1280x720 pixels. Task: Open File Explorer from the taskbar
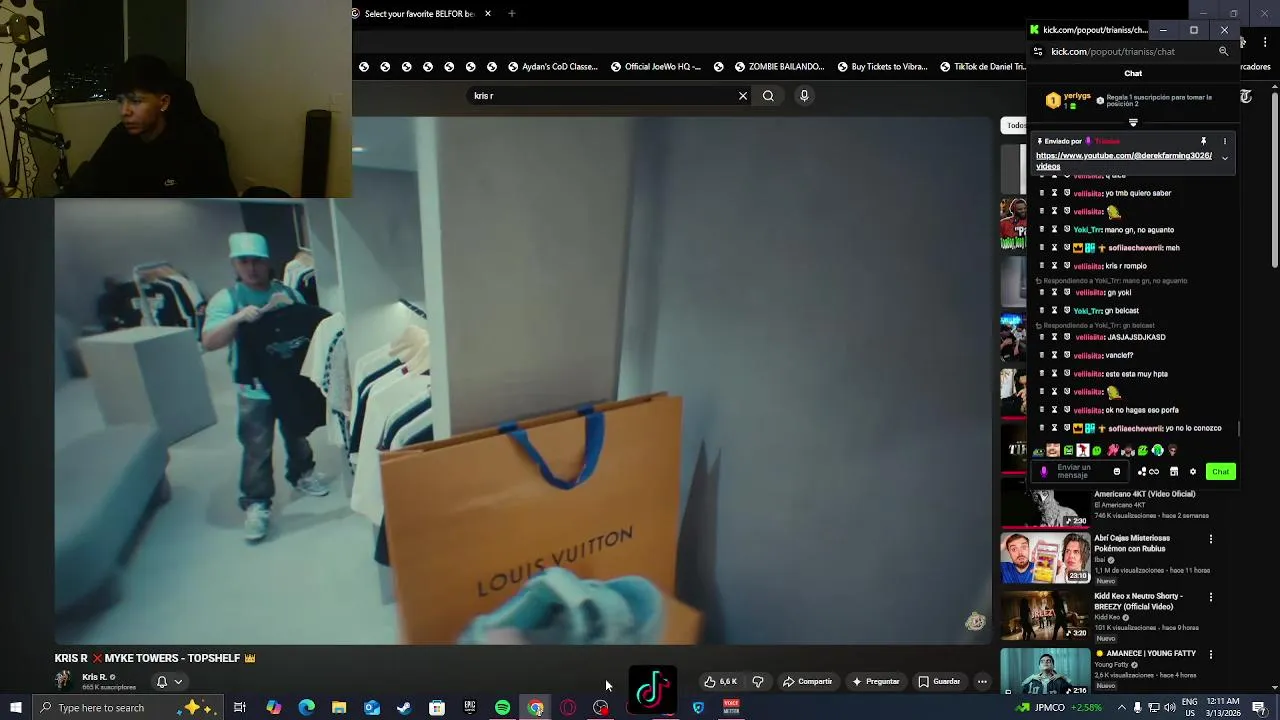point(339,708)
